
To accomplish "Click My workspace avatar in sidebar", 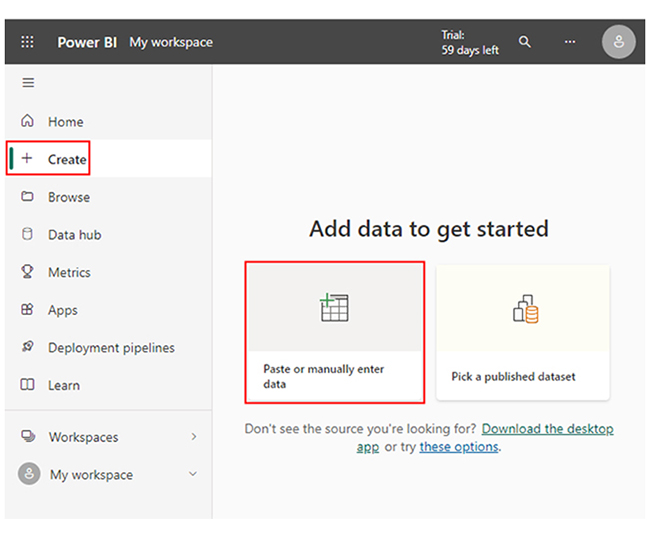I will [x=29, y=474].
